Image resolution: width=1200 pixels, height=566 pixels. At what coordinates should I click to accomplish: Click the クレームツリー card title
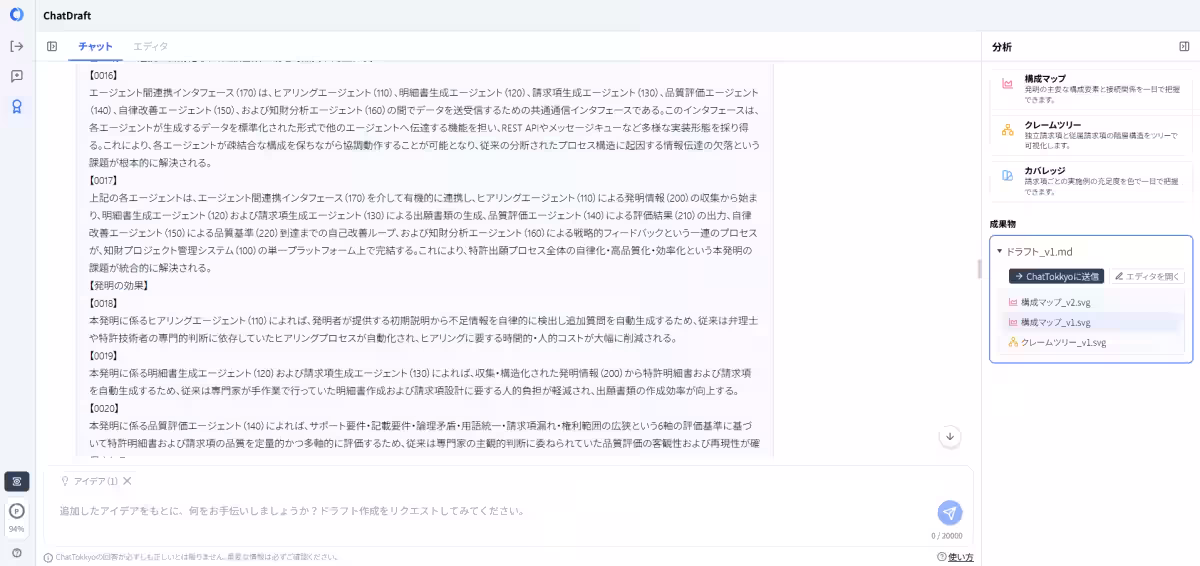click(x=1052, y=125)
